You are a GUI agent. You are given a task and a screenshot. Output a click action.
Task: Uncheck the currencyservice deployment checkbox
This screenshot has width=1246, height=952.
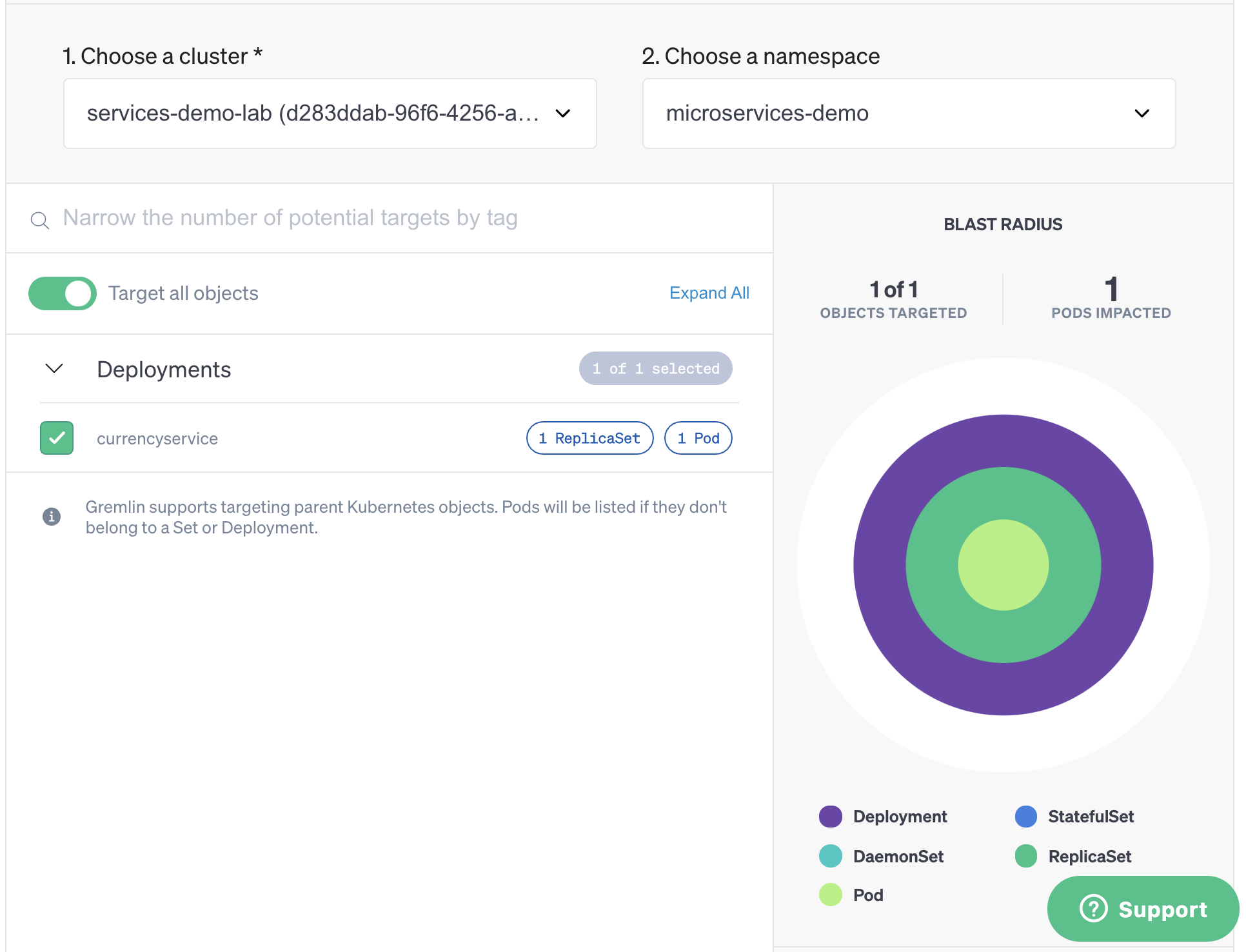click(57, 438)
